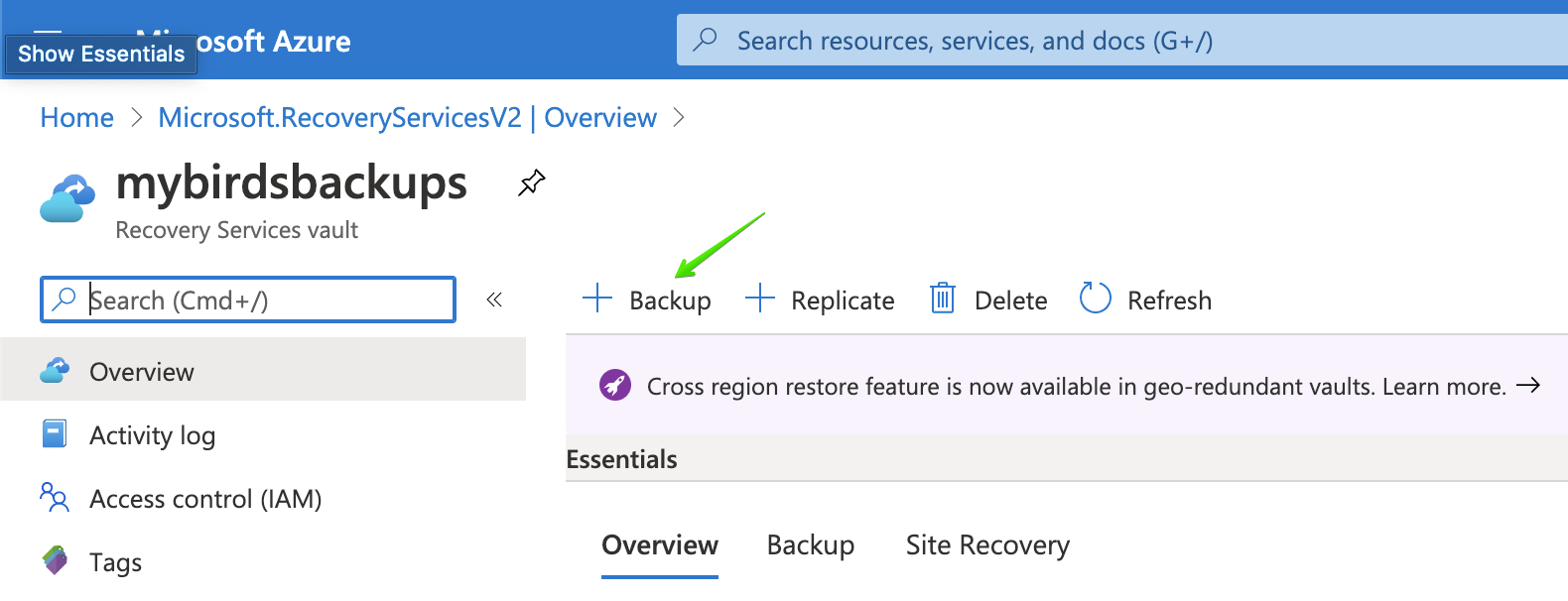Click the Search resources, services, and docs bar
Image resolution: width=1568 pixels, height=601 pixels.
click(1121, 41)
